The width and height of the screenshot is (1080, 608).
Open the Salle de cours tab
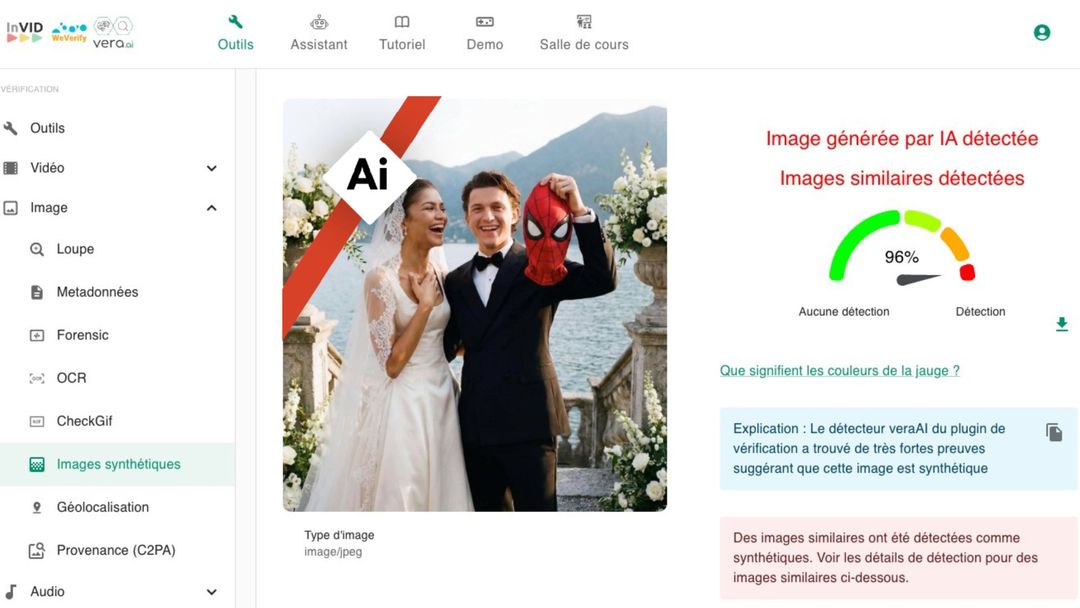(584, 33)
